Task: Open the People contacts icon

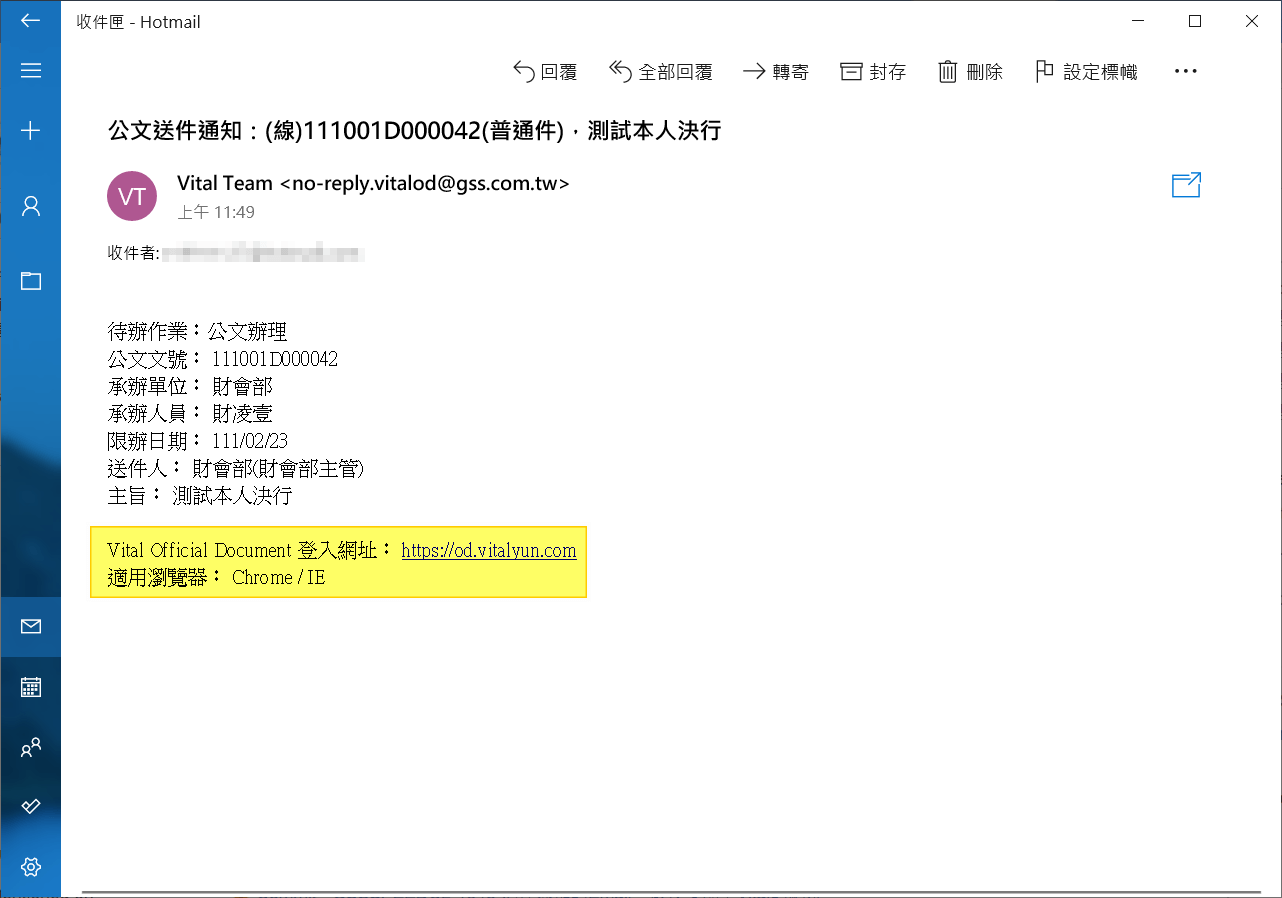Action: click(30, 747)
